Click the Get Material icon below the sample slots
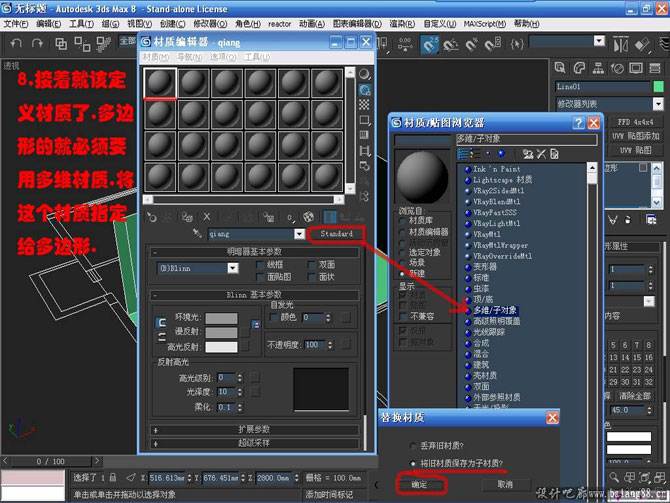Viewport: 670px width, 503px height. coord(153,216)
